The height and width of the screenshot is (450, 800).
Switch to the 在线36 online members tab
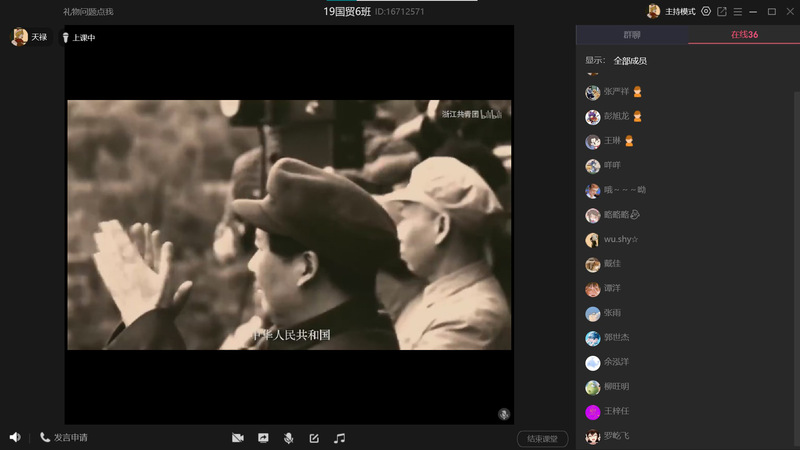pos(744,35)
